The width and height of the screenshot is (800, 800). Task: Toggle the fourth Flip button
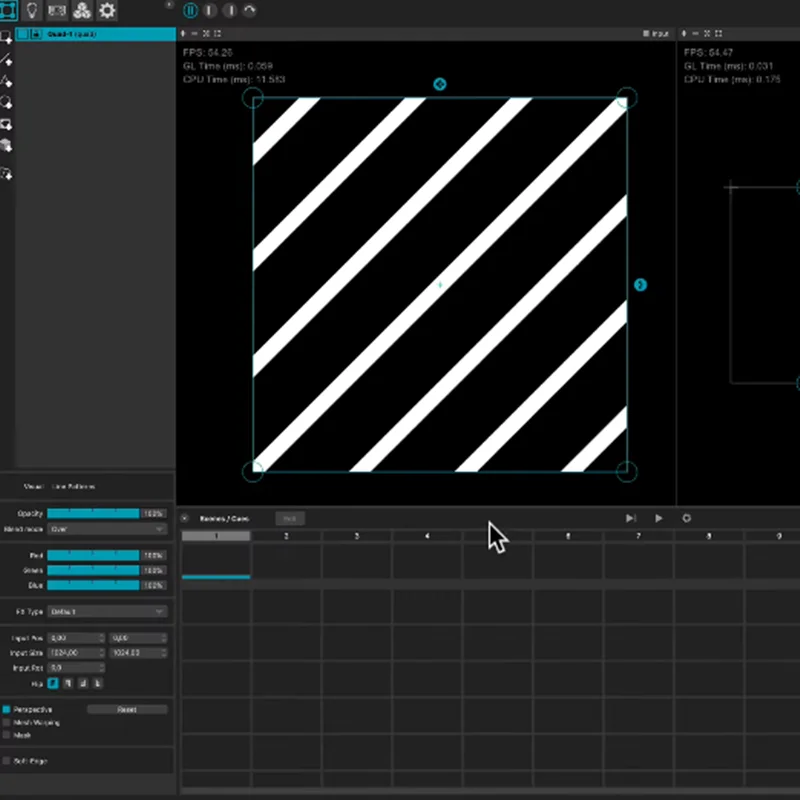(98, 683)
